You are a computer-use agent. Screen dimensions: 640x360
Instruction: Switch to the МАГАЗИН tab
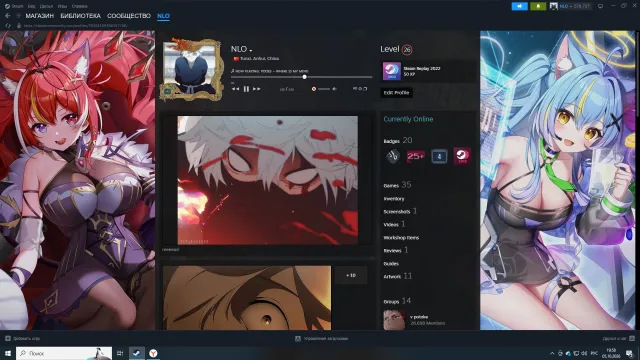(x=40, y=16)
